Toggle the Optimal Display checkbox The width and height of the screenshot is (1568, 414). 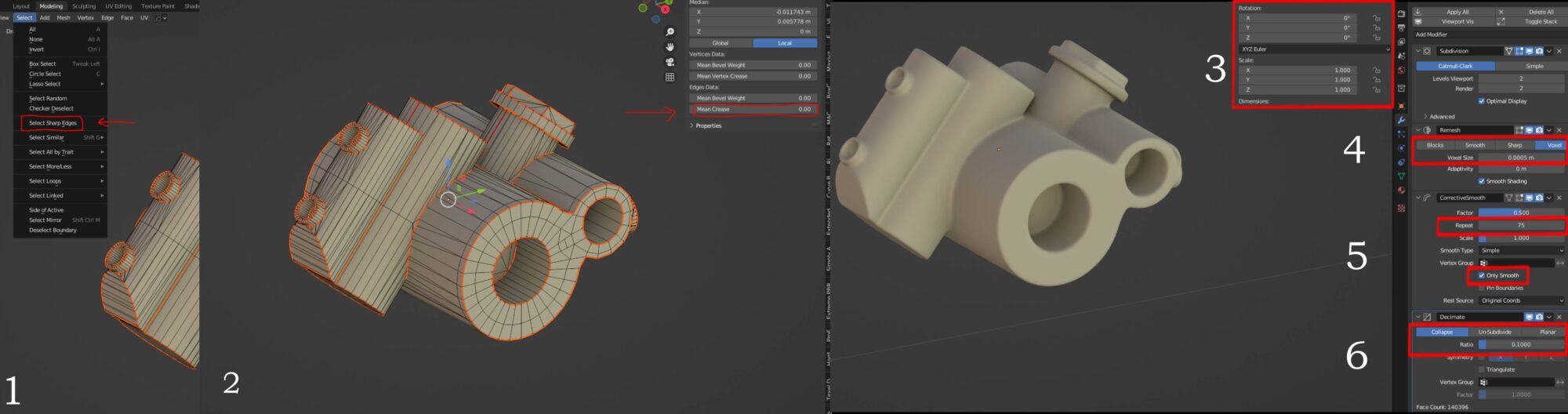coord(1481,101)
